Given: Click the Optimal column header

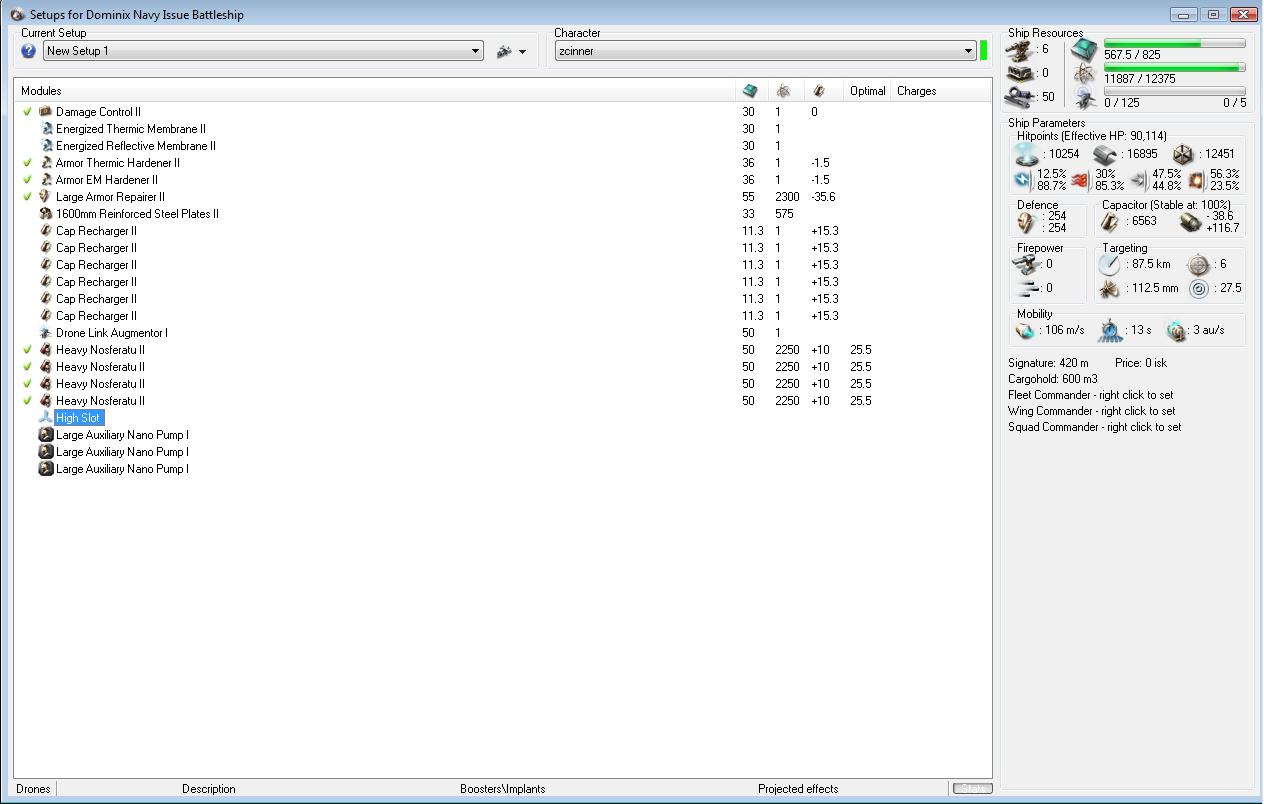Looking at the screenshot, I should (867, 91).
